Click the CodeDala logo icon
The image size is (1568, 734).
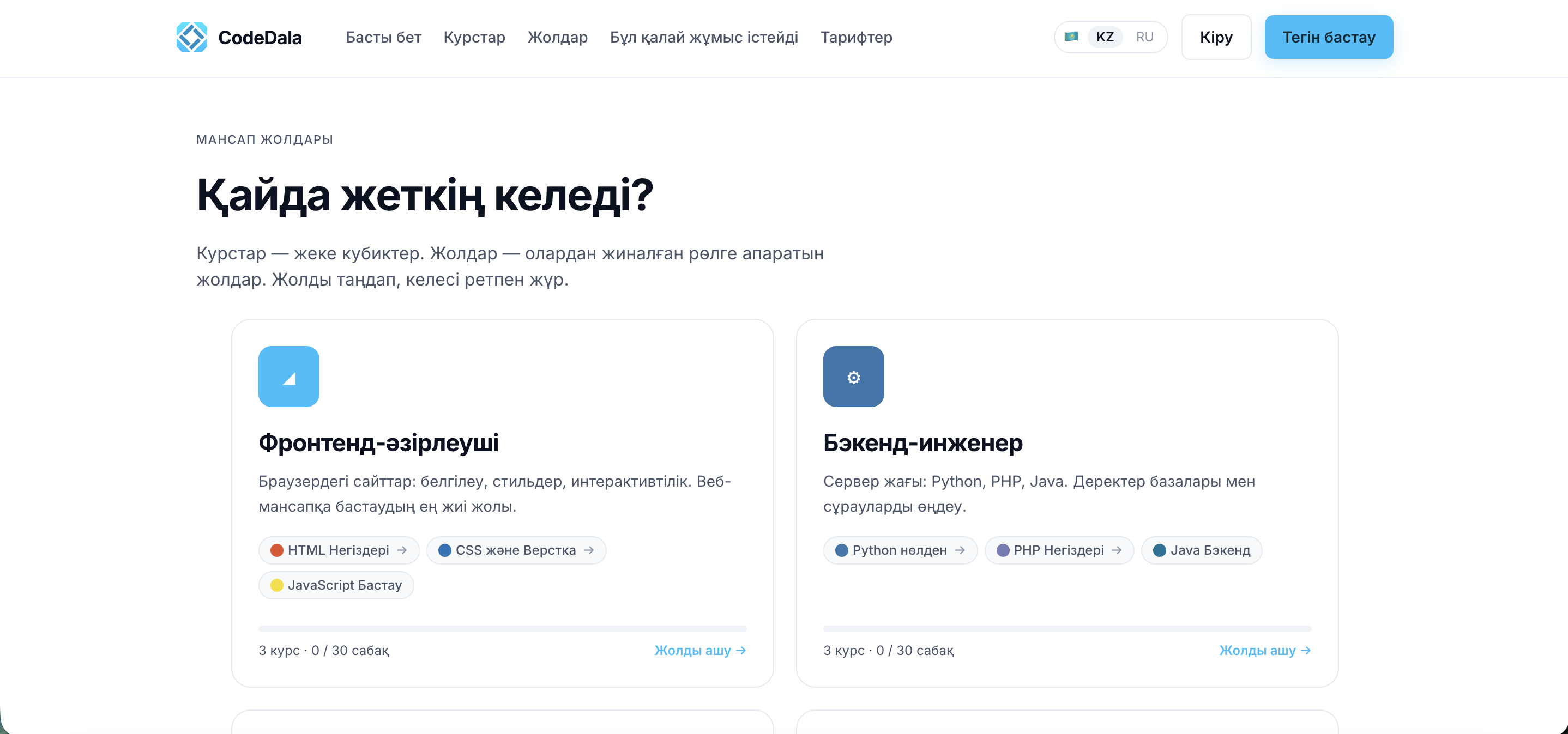pyautogui.click(x=192, y=37)
